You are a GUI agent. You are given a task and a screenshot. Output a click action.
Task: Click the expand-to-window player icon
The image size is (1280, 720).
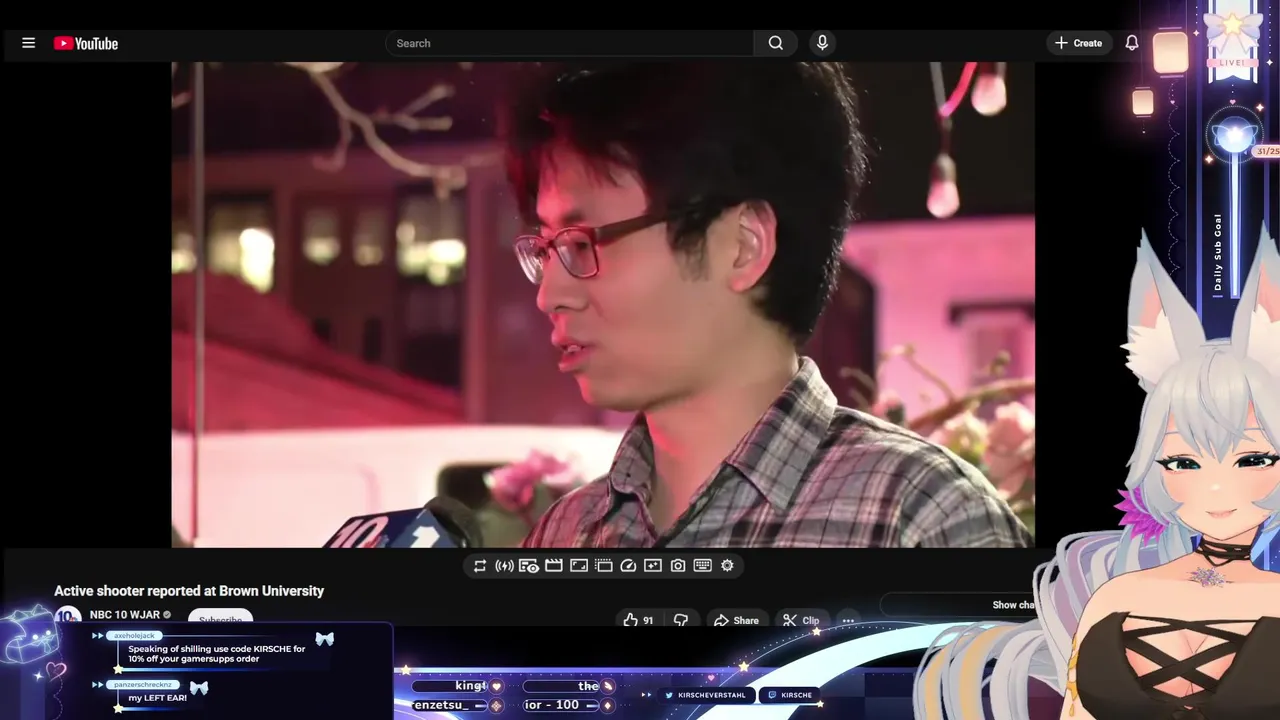[x=579, y=566]
